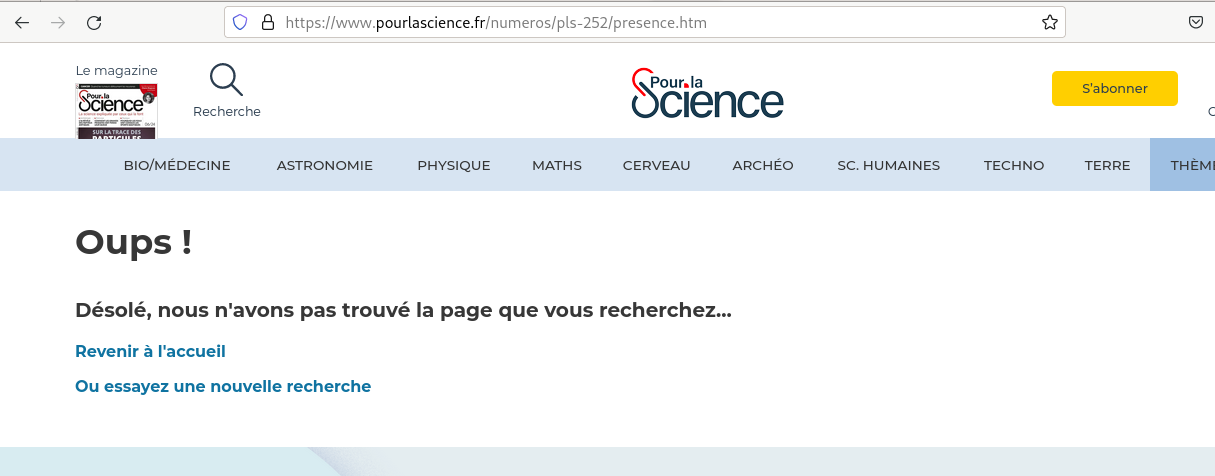Select the ARCHÉO menu item

click(x=763, y=165)
